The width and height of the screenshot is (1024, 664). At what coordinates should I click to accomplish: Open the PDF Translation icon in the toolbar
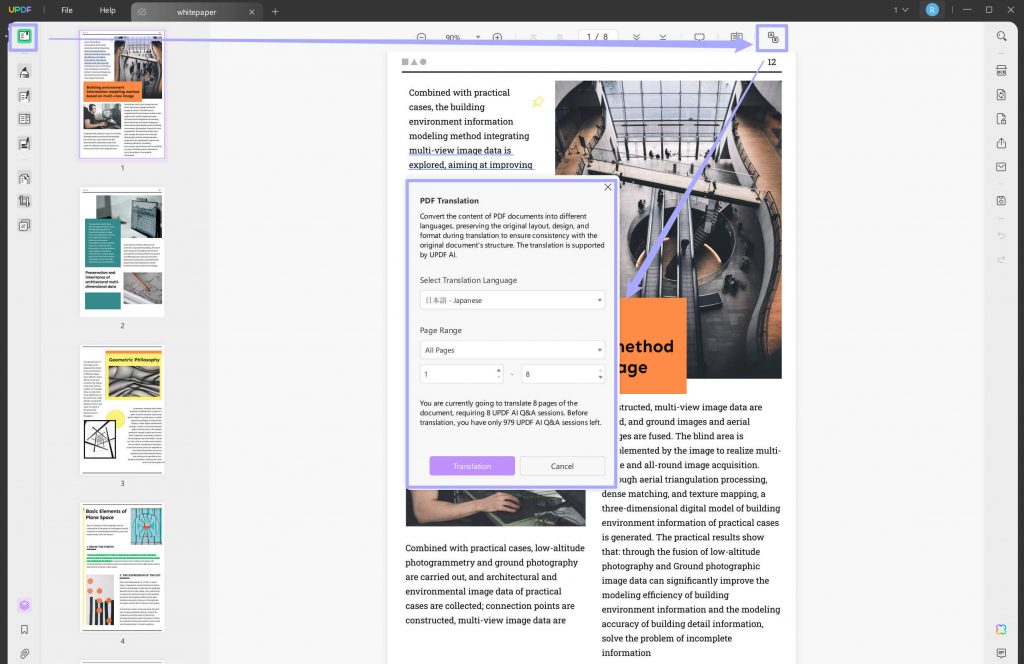pyautogui.click(x=771, y=37)
